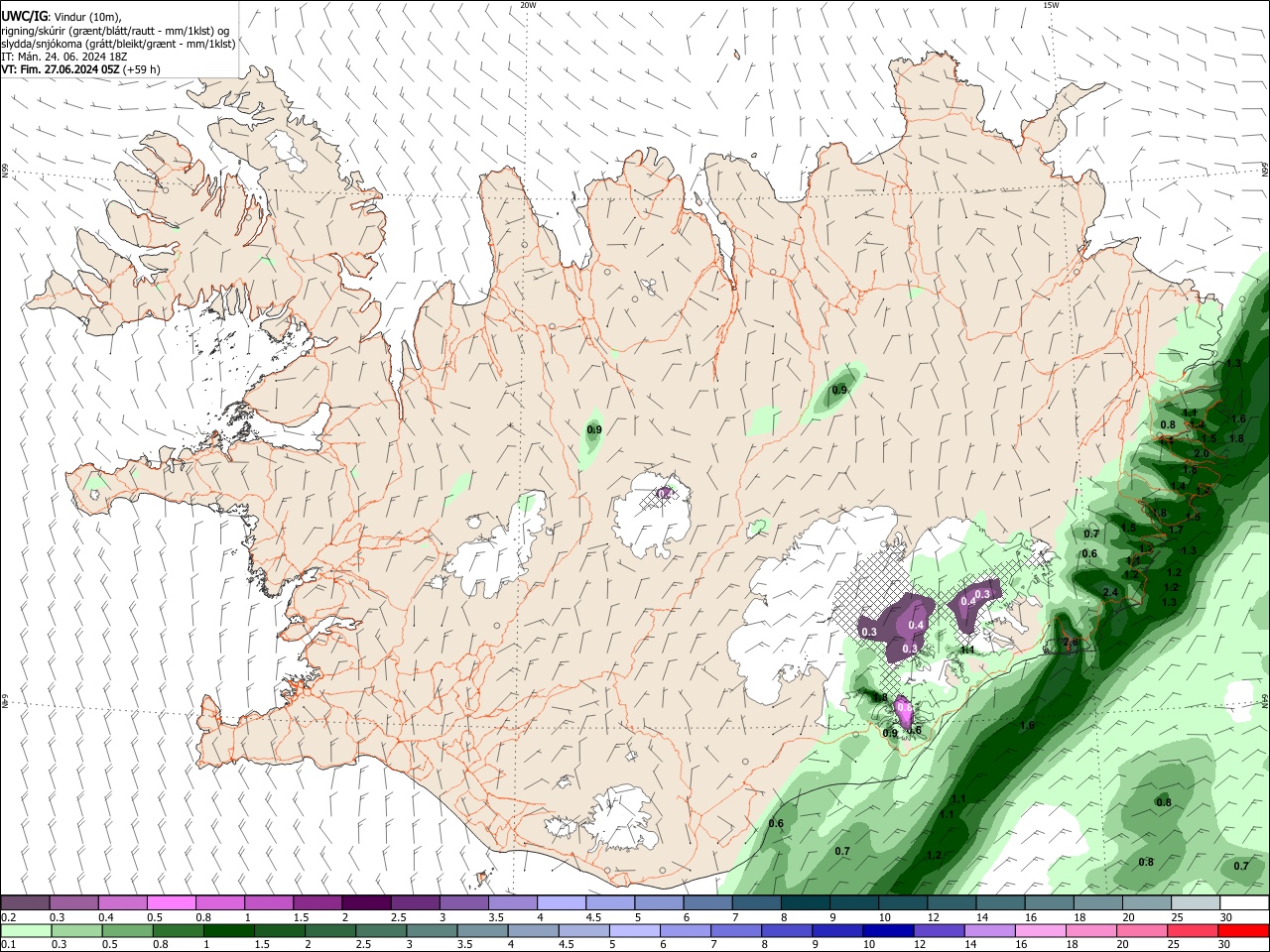The height and width of the screenshot is (952, 1270).
Task: Click the darkest green swatch labeled 1 in bottom legend
Action: pyautogui.click(x=229, y=930)
